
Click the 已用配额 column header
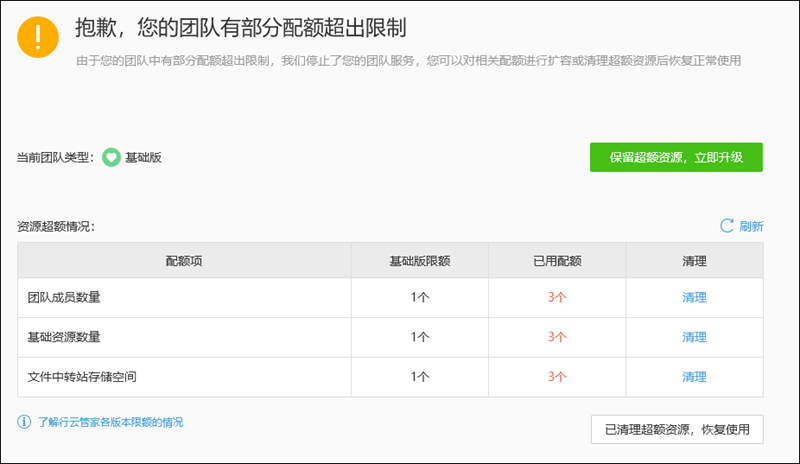pos(557,261)
